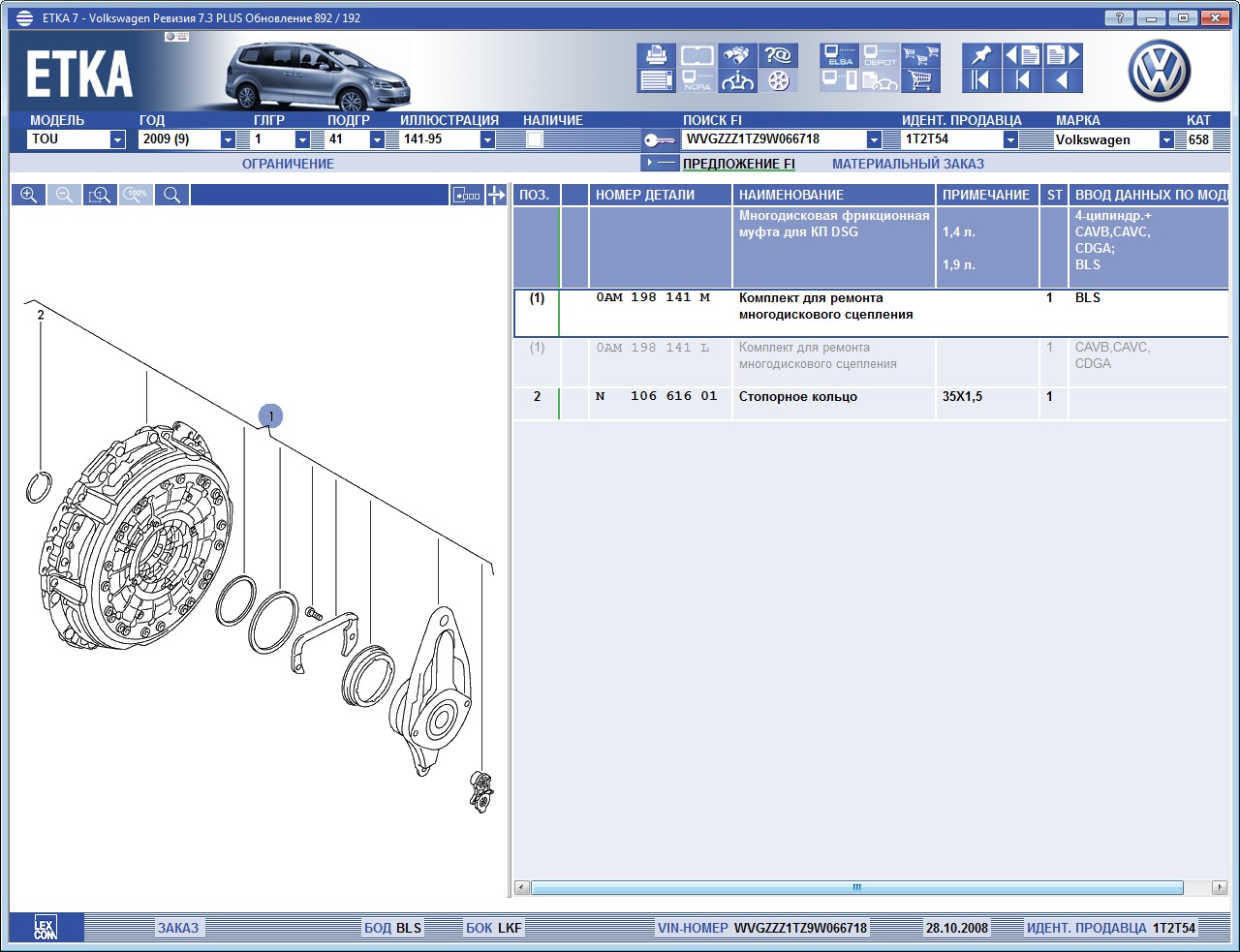Click the LexCom logo in status bar
1240x952 pixels.
pos(46,928)
